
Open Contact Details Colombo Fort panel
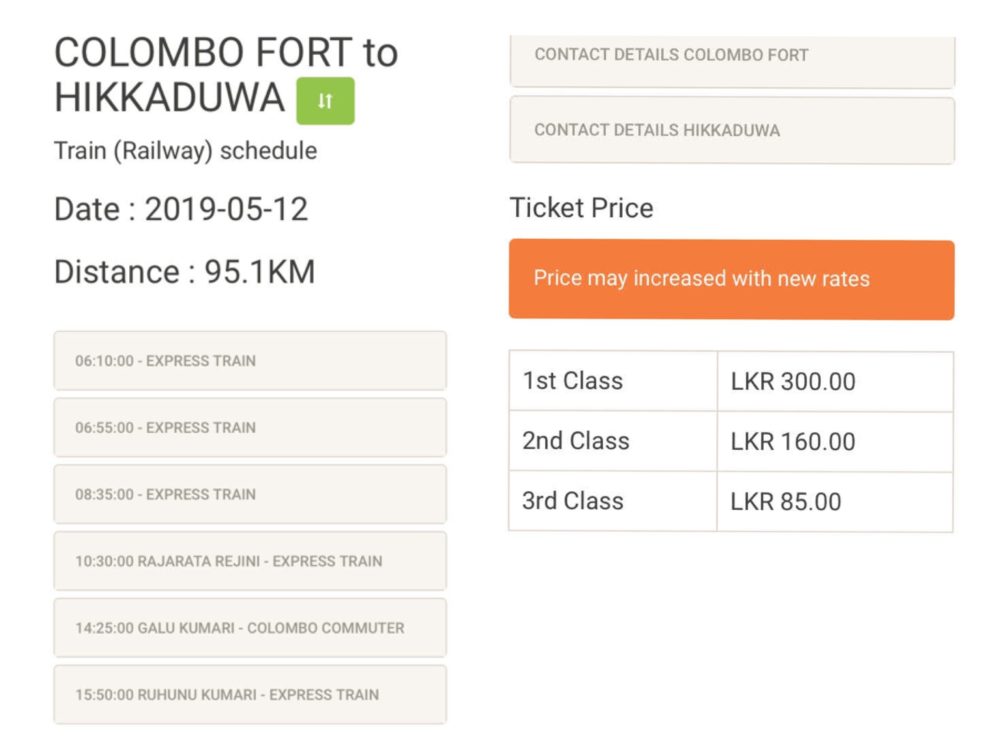pos(731,57)
